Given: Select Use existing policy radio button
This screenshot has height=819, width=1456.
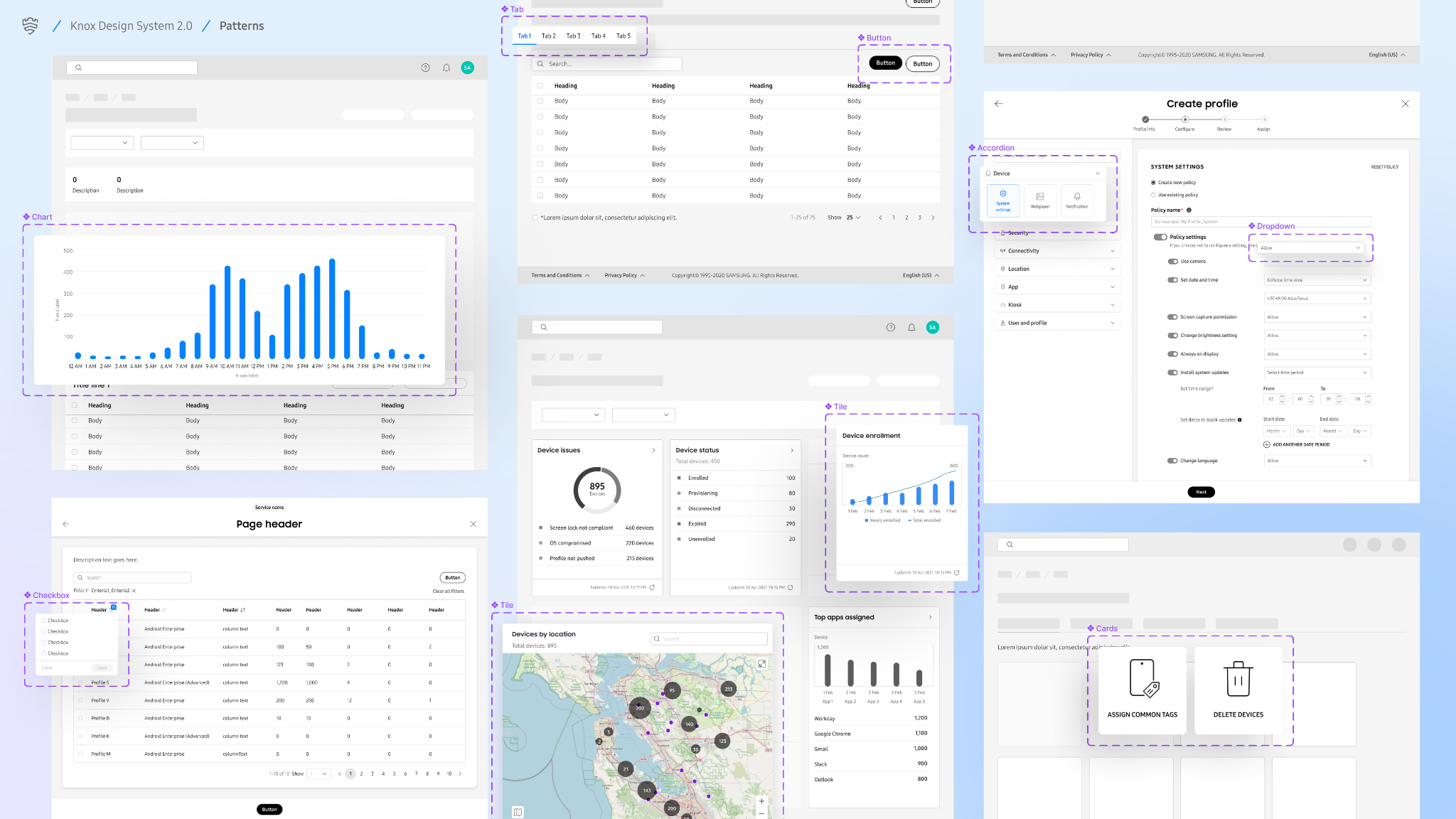Looking at the screenshot, I should pyautogui.click(x=1153, y=195).
